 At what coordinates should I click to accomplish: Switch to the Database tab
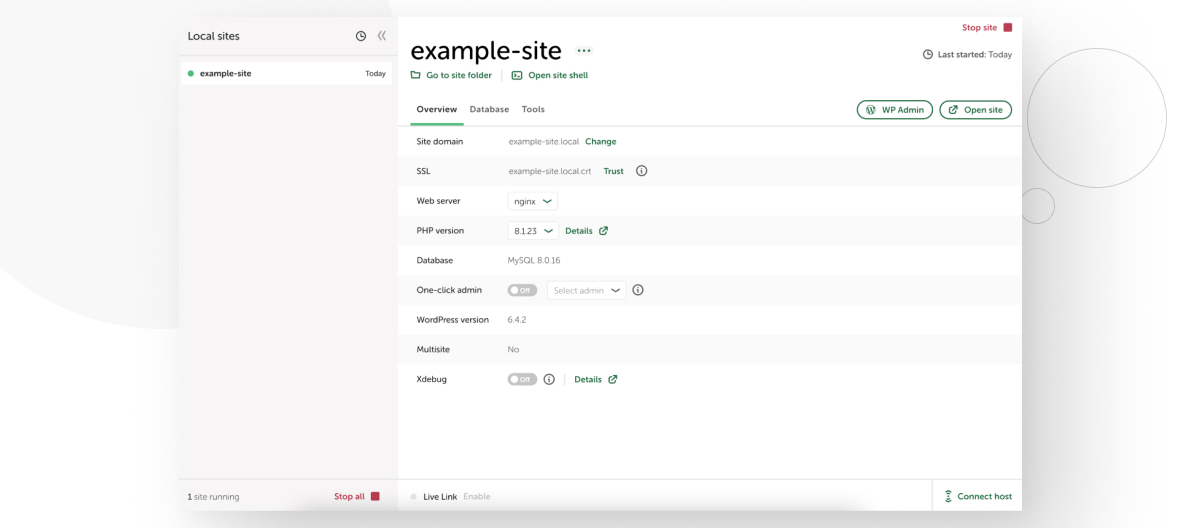point(489,109)
